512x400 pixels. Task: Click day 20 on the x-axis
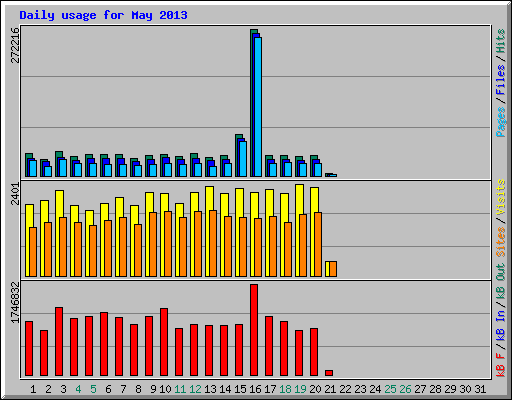pyautogui.click(x=315, y=389)
